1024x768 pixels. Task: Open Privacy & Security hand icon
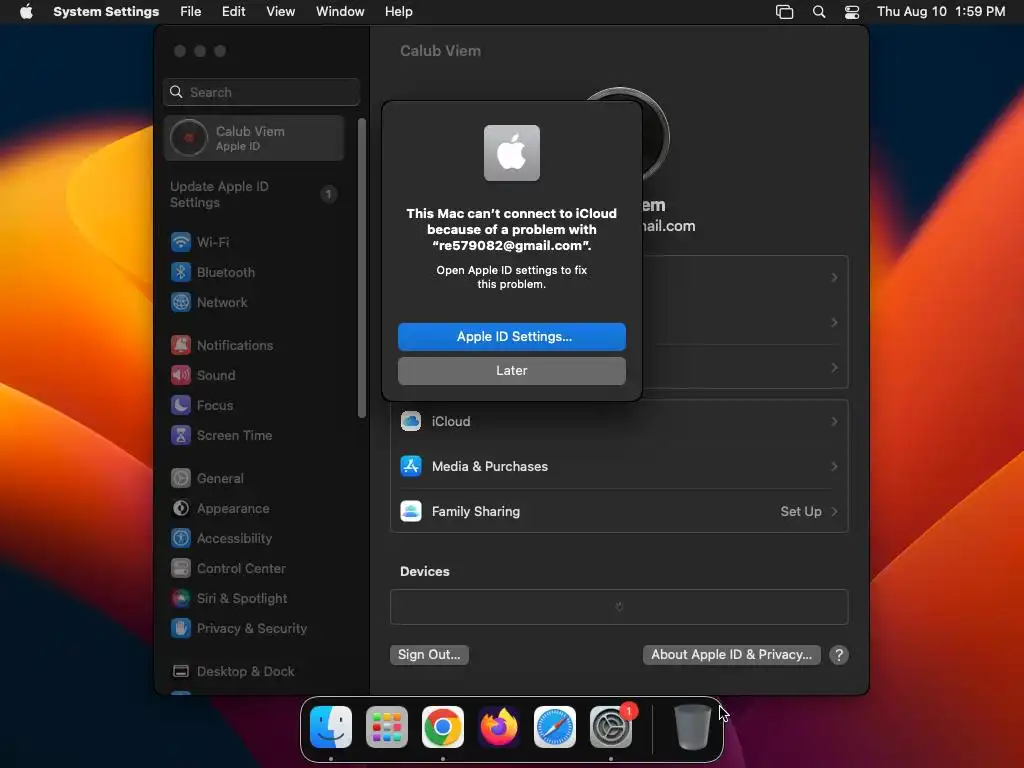click(181, 628)
